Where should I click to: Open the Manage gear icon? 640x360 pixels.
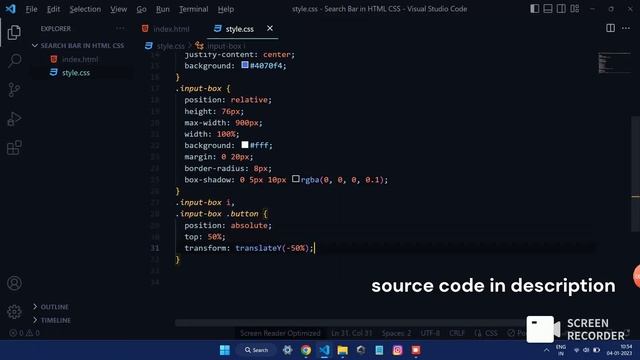point(14,312)
